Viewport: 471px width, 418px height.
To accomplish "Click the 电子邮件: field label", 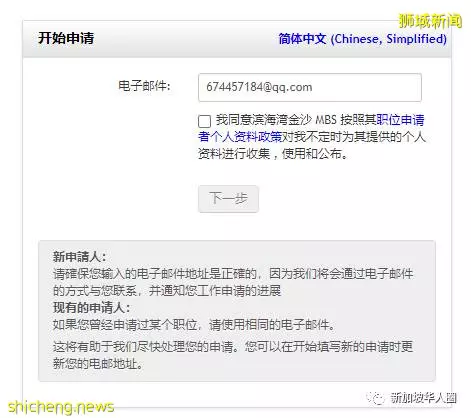I will point(144,86).
